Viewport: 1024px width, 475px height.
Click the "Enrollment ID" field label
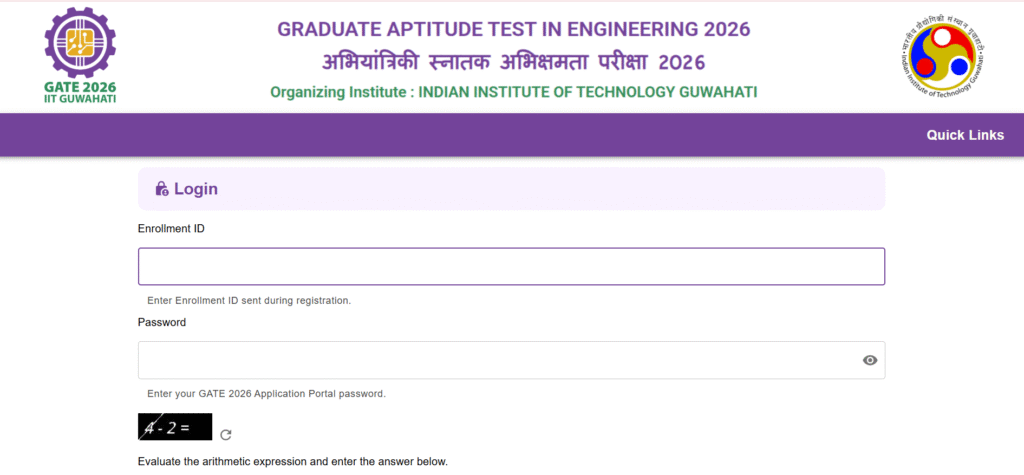171,229
